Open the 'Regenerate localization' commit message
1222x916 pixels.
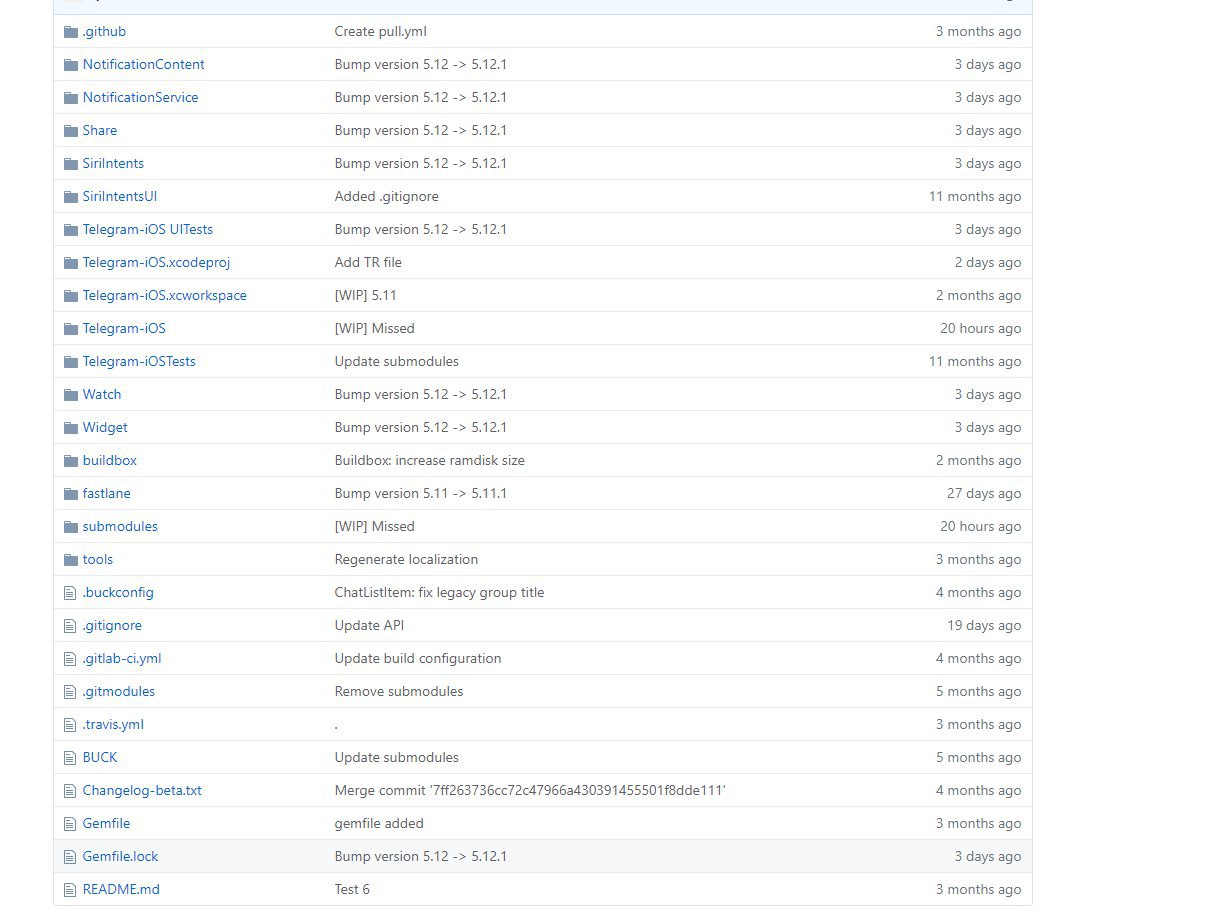pos(406,560)
